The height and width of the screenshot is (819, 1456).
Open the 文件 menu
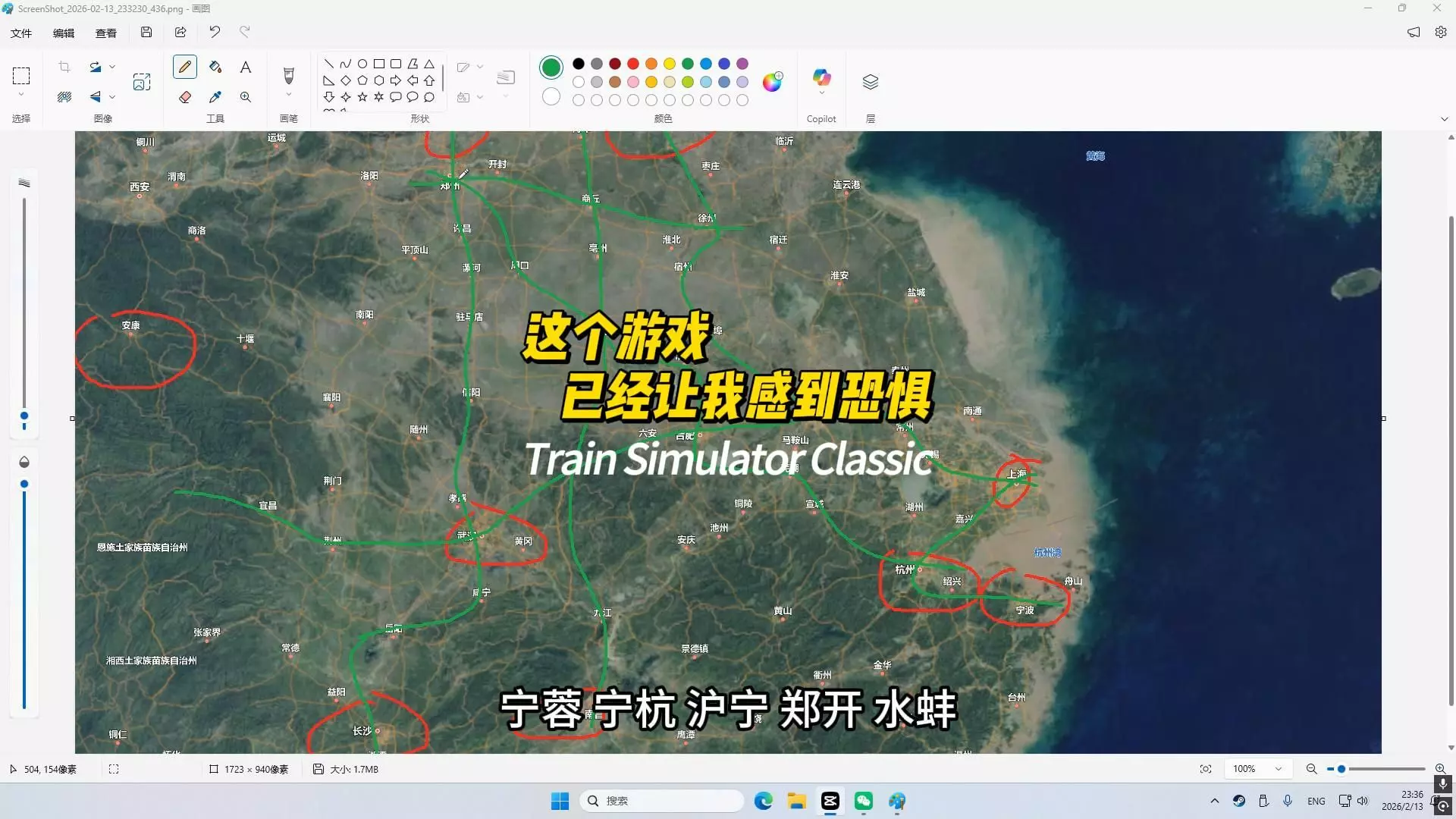(21, 33)
